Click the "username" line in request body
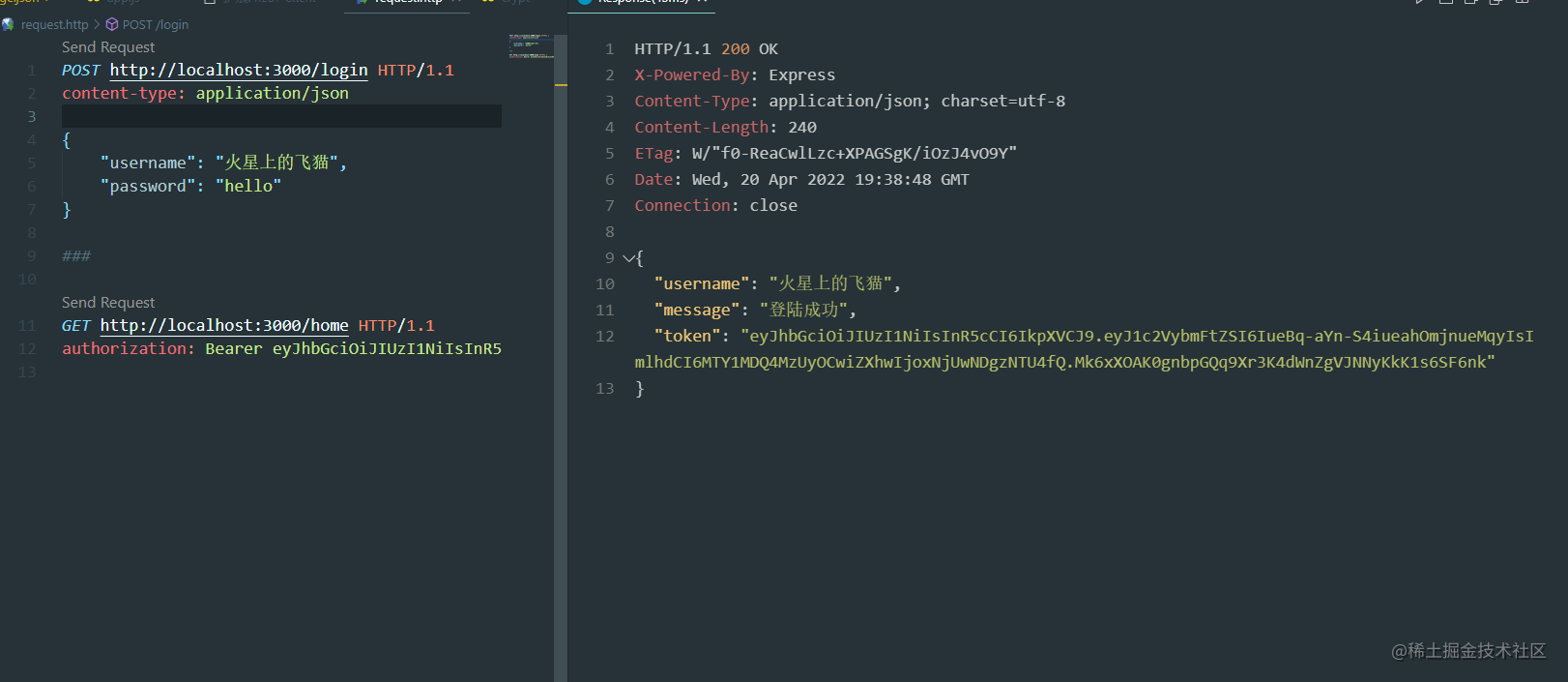The image size is (1568, 682). [223, 163]
